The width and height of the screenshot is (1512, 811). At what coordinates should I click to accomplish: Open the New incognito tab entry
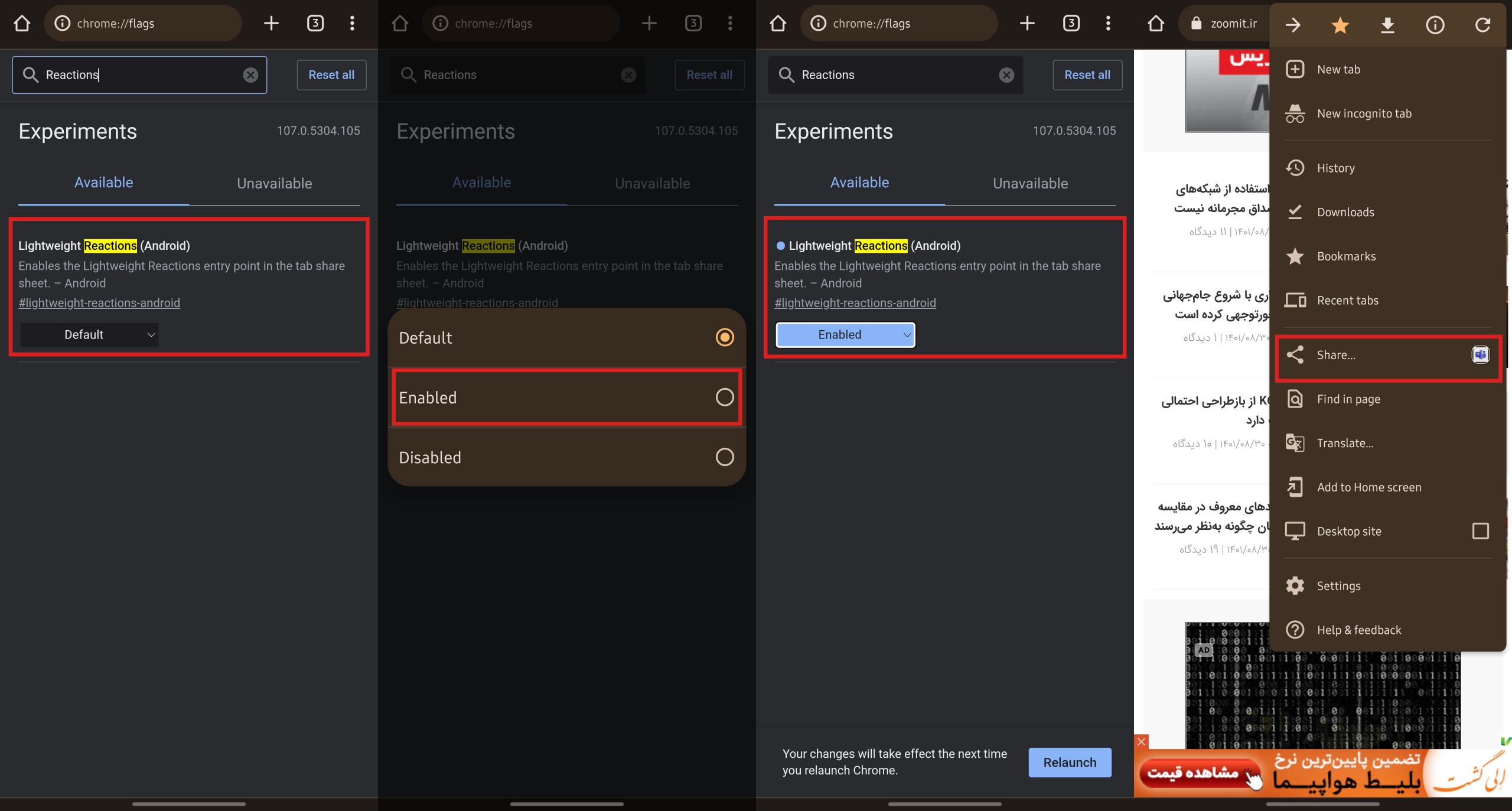pyautogui.click(x=1364, y=113)
